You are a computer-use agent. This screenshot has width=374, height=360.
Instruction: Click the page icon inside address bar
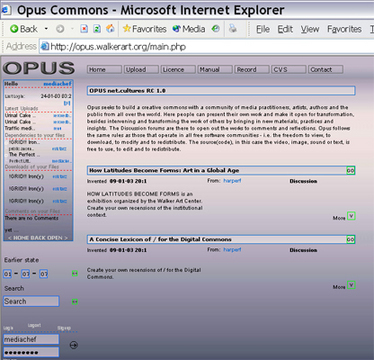tap(45, 46)
